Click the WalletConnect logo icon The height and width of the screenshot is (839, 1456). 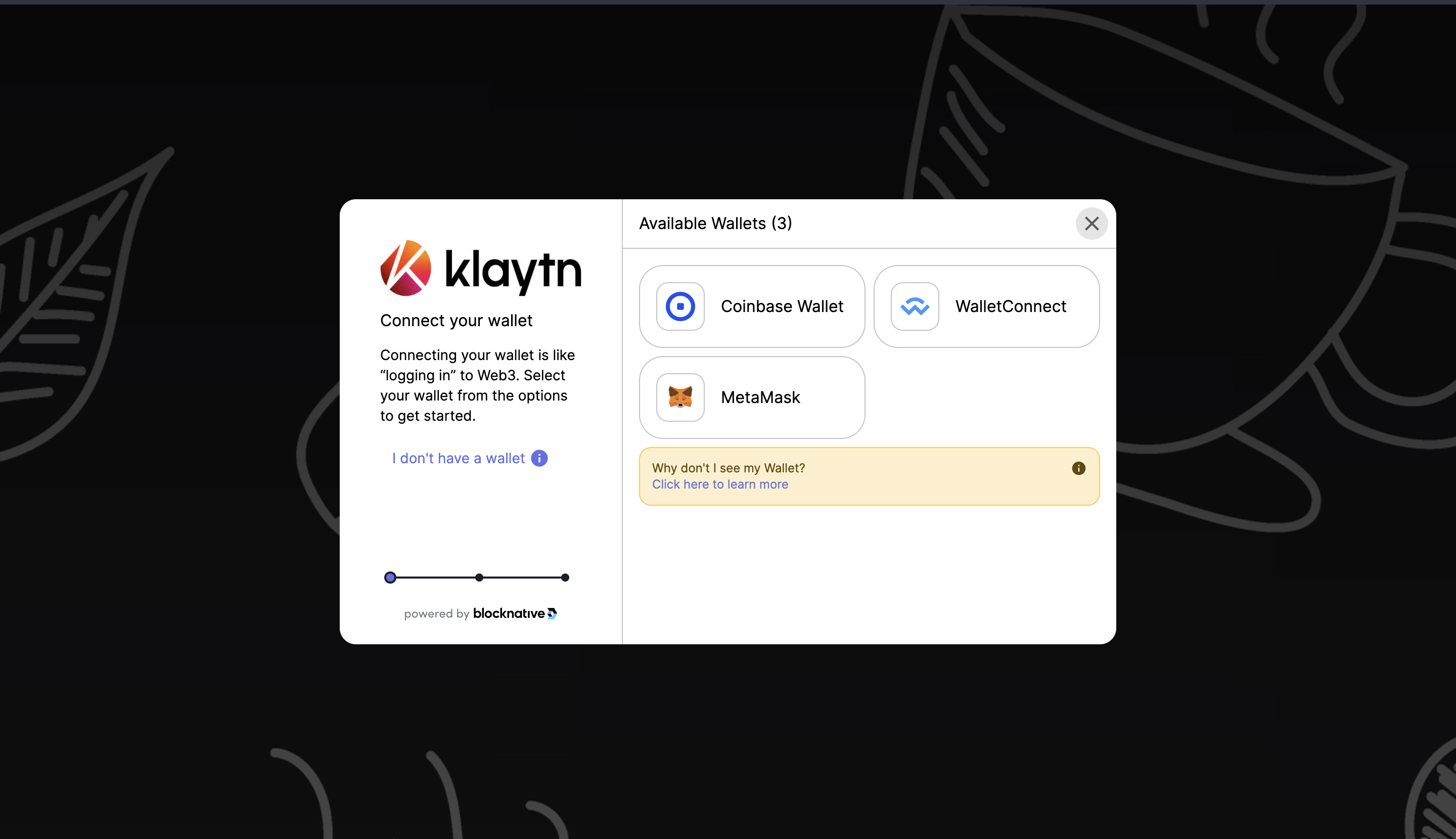click(915, 306)
